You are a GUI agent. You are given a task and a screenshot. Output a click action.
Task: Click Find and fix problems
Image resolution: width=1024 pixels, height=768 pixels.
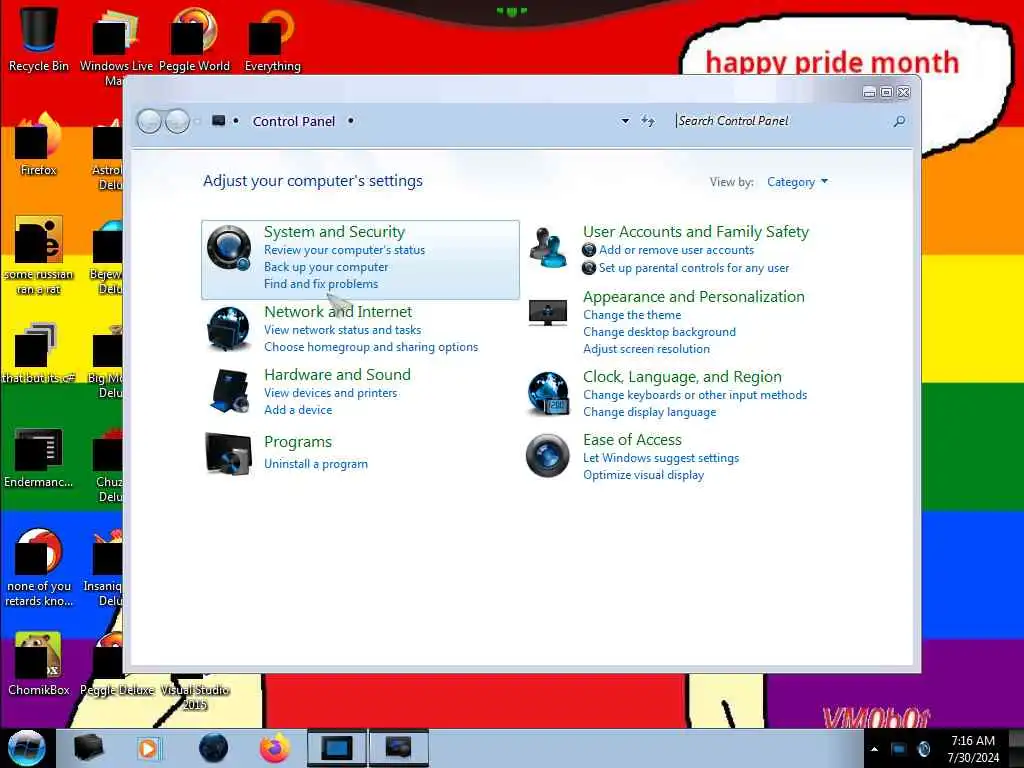point(321,284)
